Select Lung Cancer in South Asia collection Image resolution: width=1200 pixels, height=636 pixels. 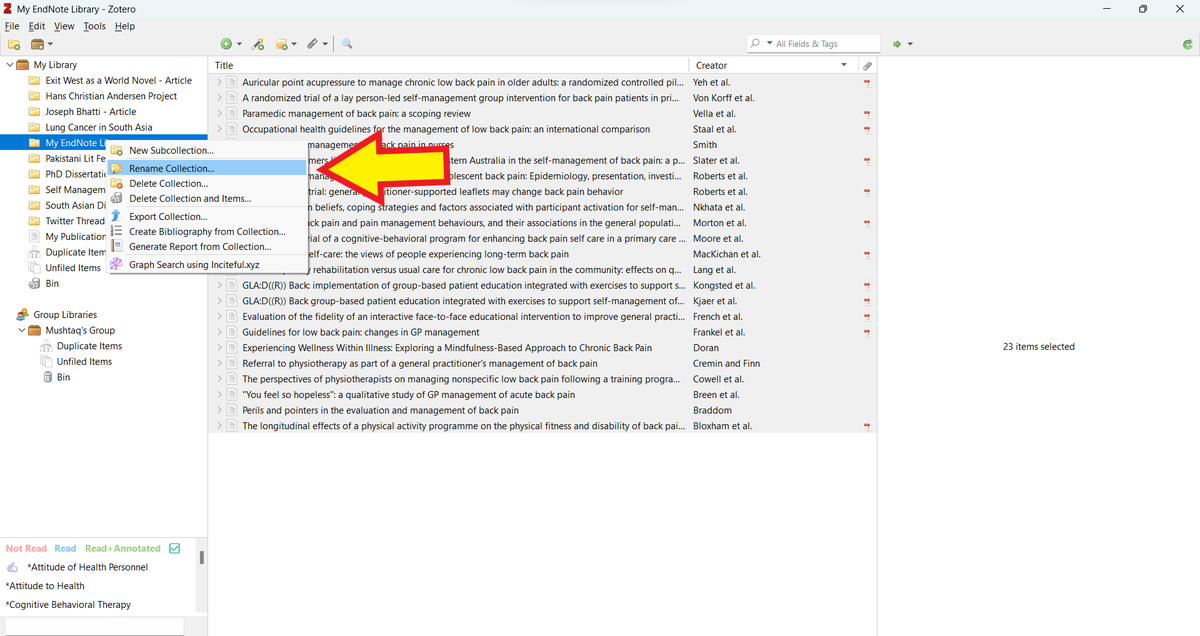point(99,127)
